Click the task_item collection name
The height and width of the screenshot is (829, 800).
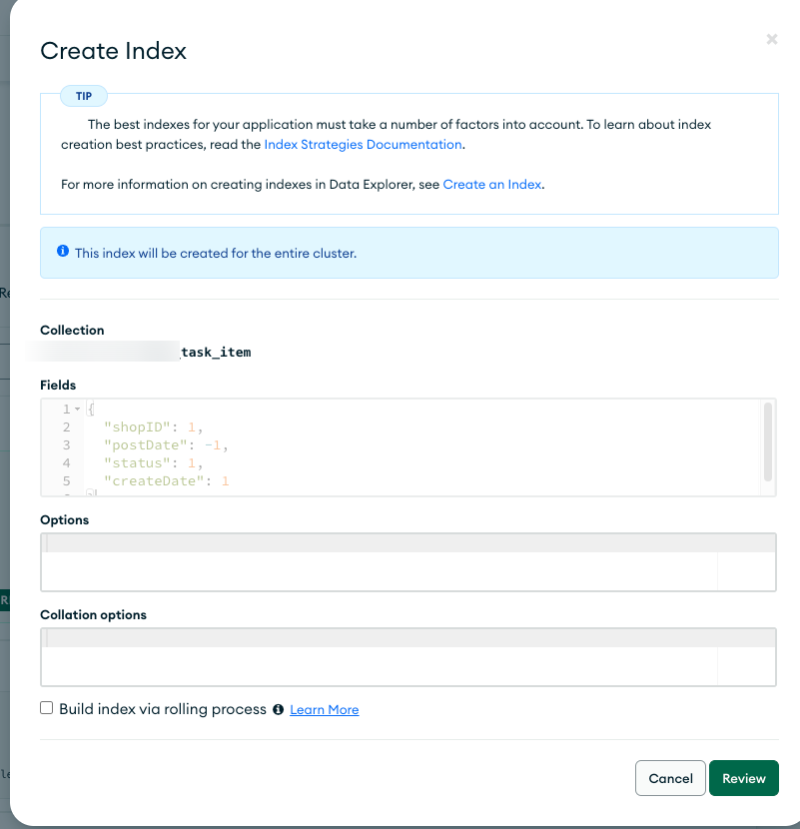coord(214,352)
